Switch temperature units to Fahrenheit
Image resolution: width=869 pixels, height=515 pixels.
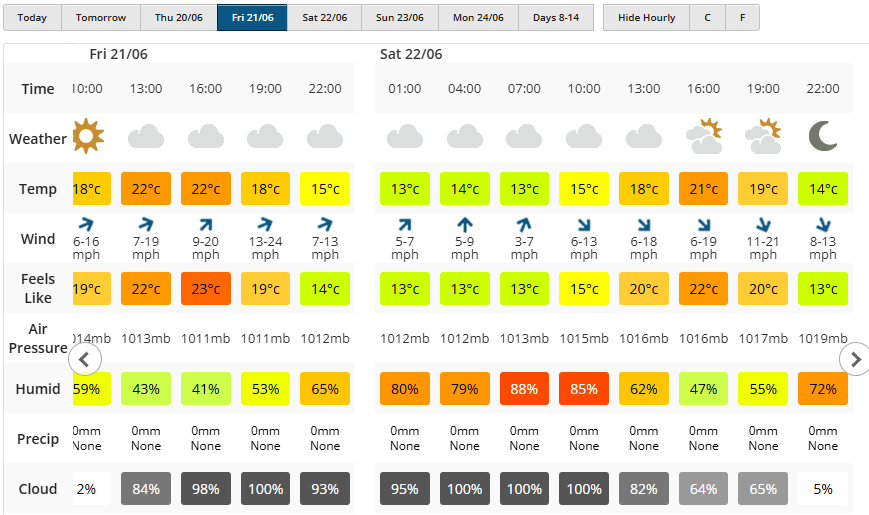click(x=742, y=18)
